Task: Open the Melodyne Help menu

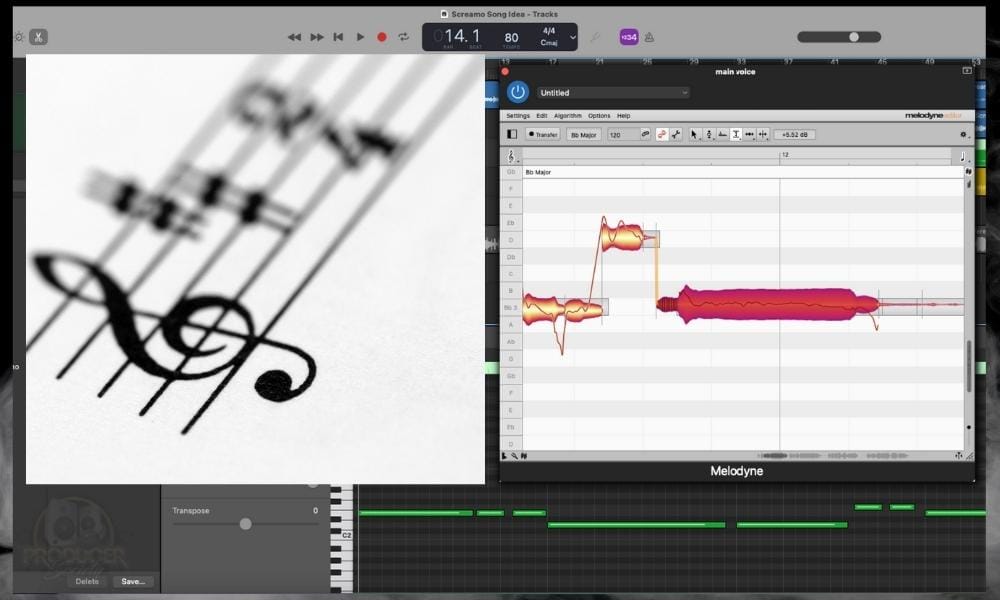Action: (x=623, y=116)
